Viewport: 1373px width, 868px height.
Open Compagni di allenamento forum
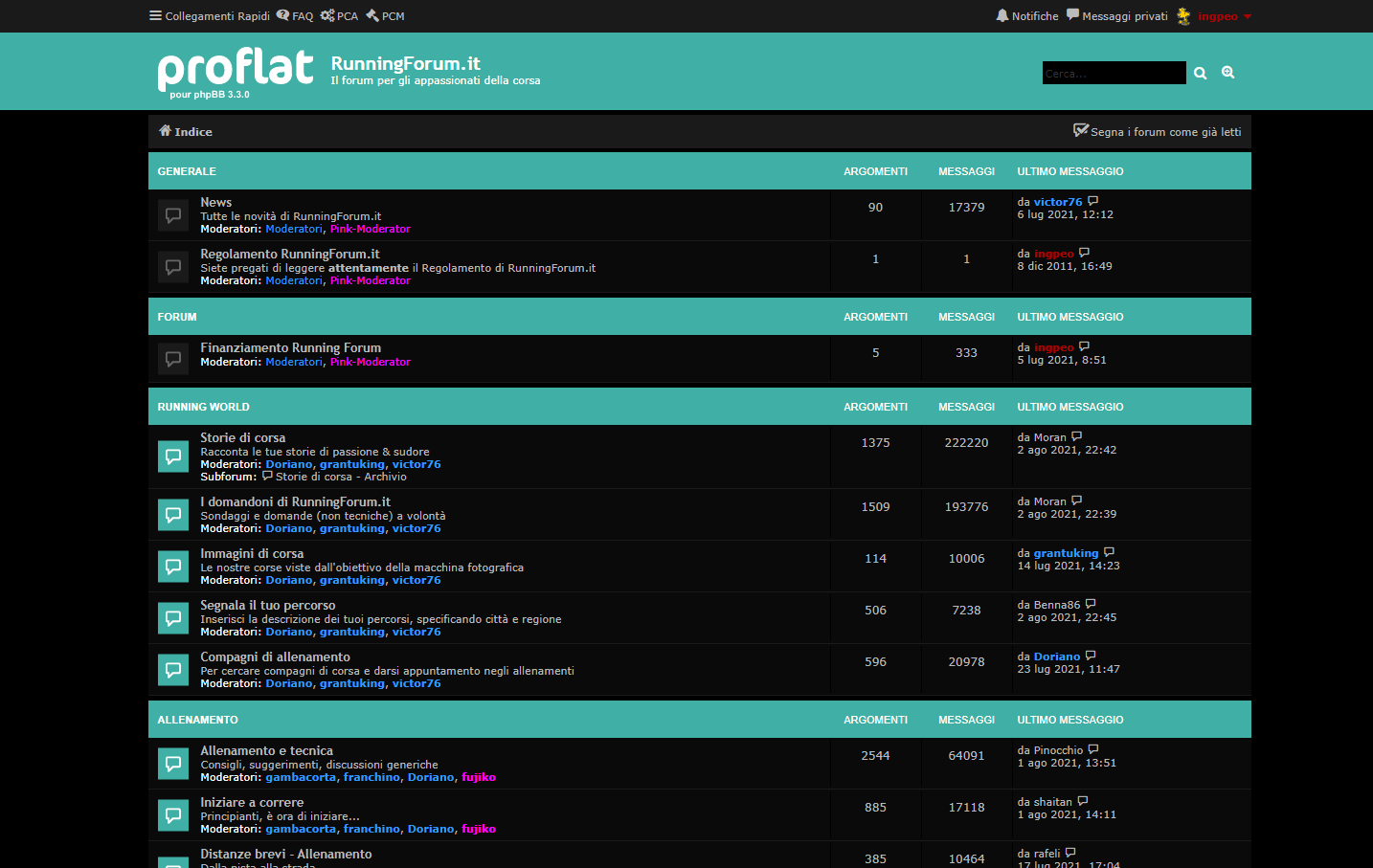click(x=276, y=657)
